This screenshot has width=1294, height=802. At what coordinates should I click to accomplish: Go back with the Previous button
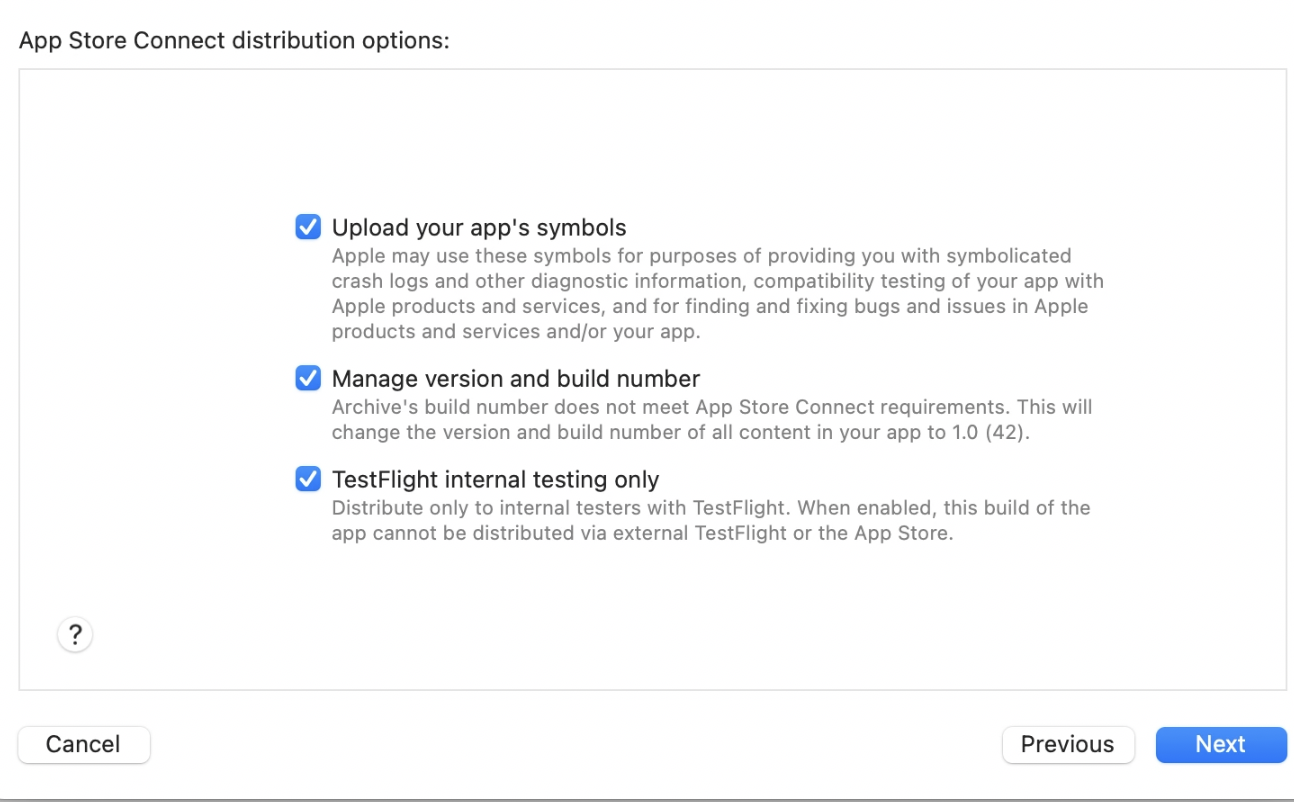click(x=1068, y=744)
